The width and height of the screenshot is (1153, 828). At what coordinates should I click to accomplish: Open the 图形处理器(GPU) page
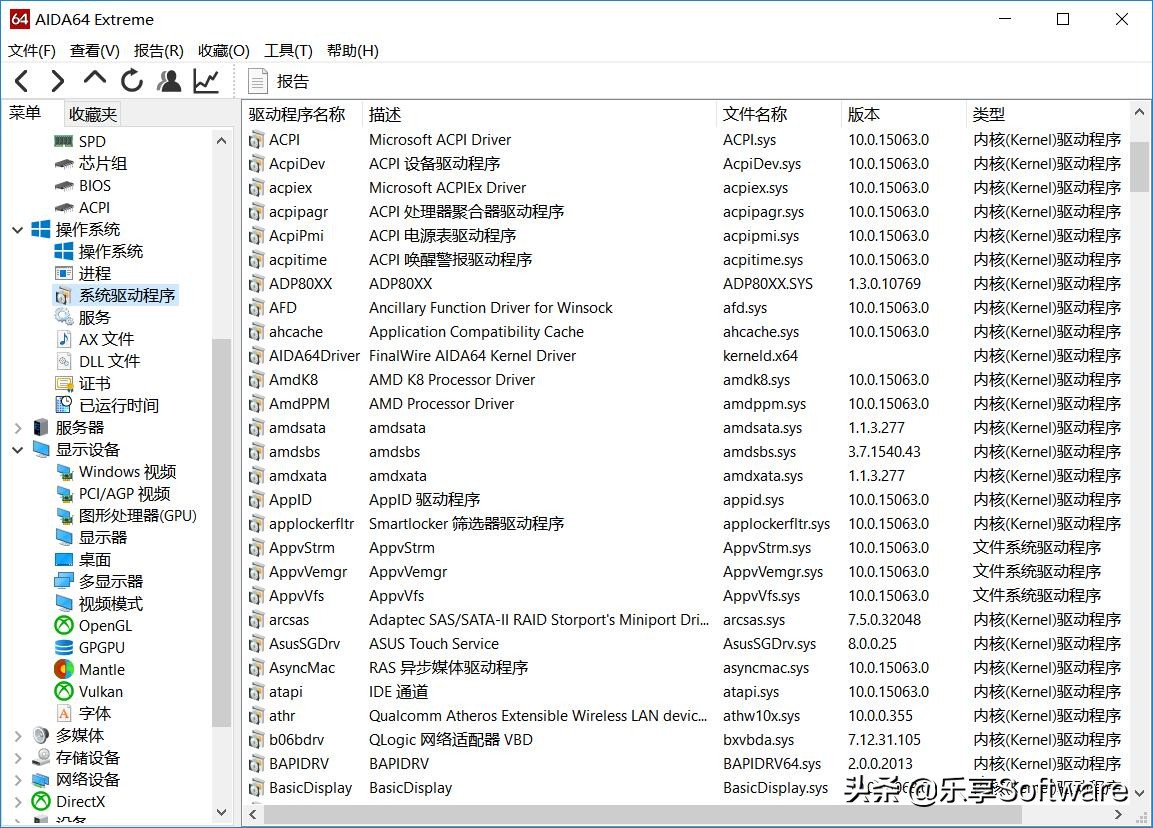(x=119, y=515)
